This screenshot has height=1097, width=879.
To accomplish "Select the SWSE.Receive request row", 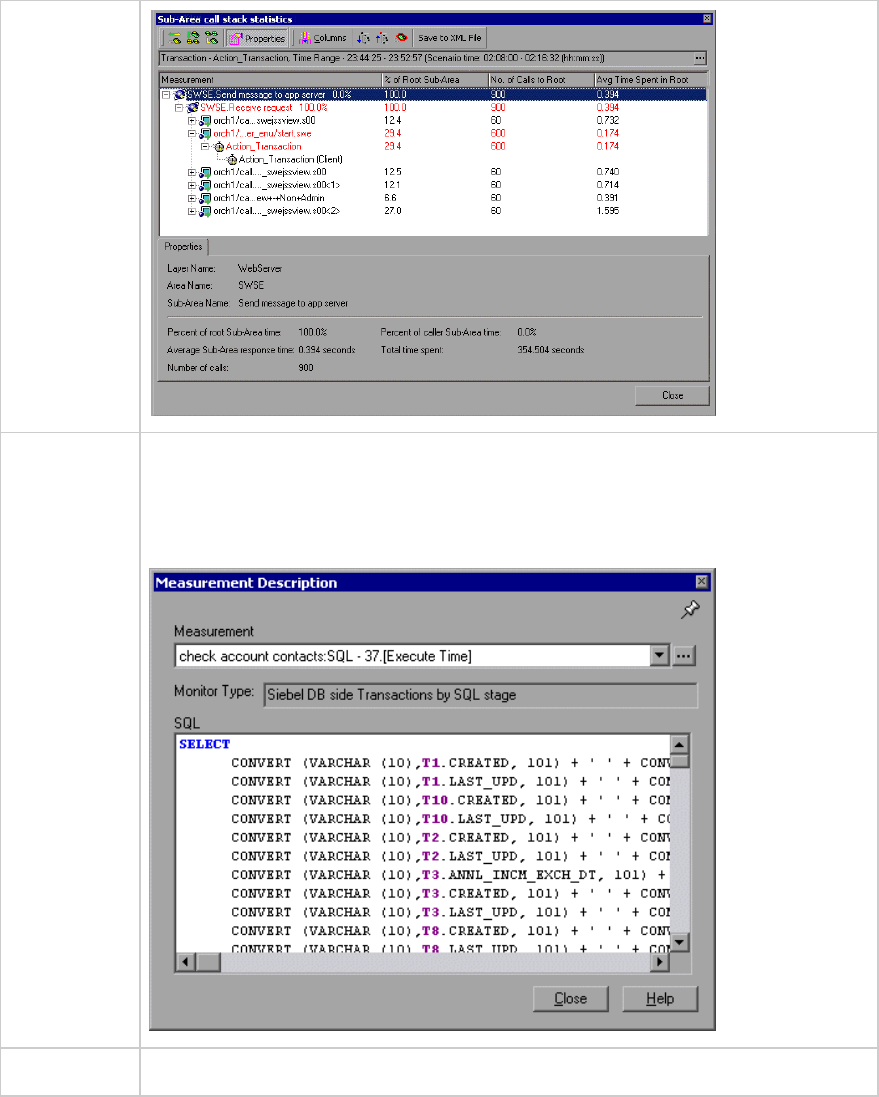I will 433,108.
